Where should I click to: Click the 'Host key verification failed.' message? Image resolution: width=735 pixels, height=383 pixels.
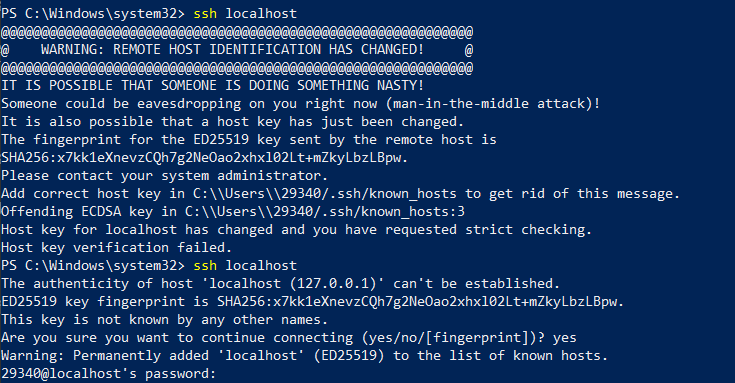coord(116,248)
